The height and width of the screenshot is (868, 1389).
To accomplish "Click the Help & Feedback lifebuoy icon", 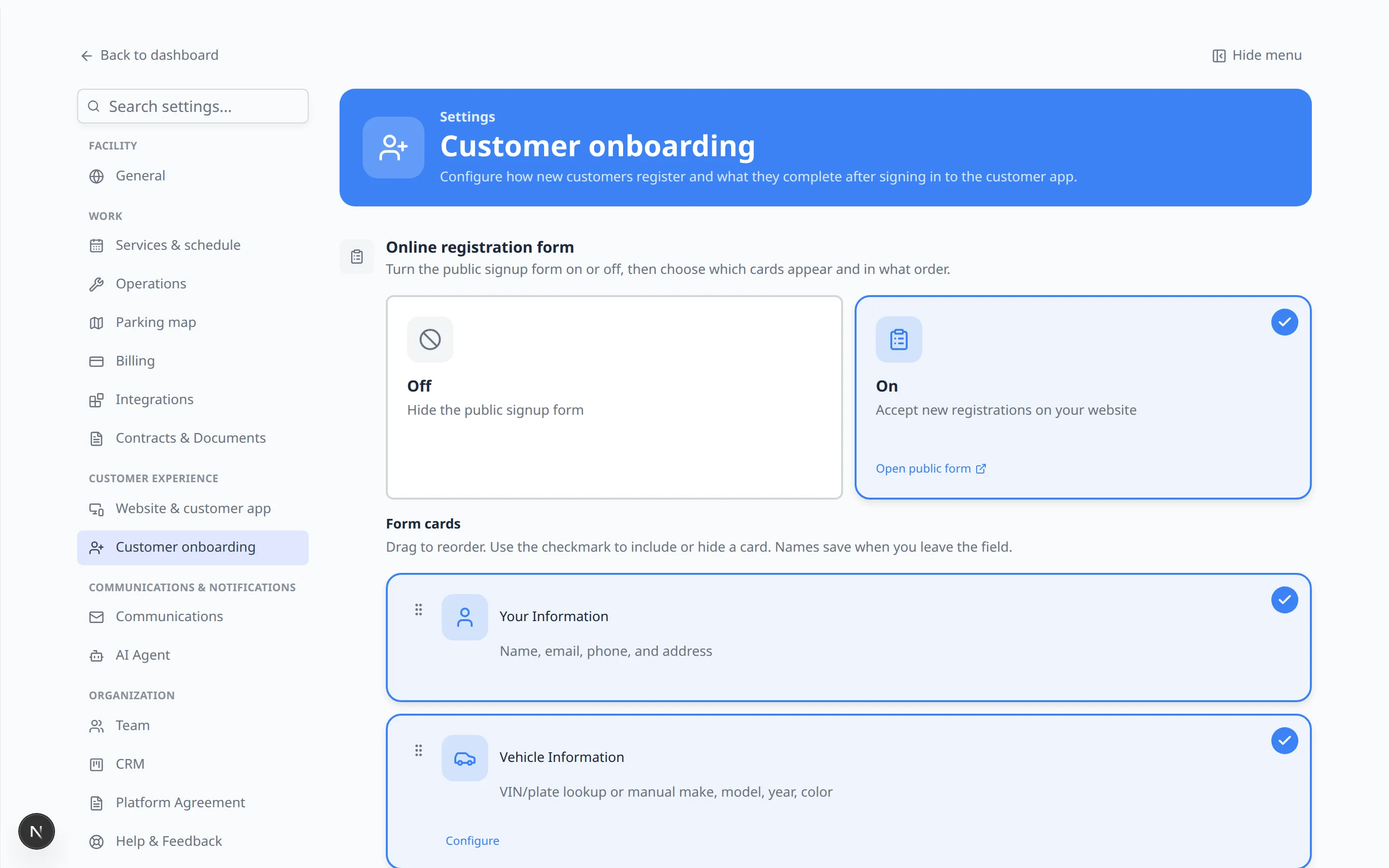I will click(x=96, y=841).
